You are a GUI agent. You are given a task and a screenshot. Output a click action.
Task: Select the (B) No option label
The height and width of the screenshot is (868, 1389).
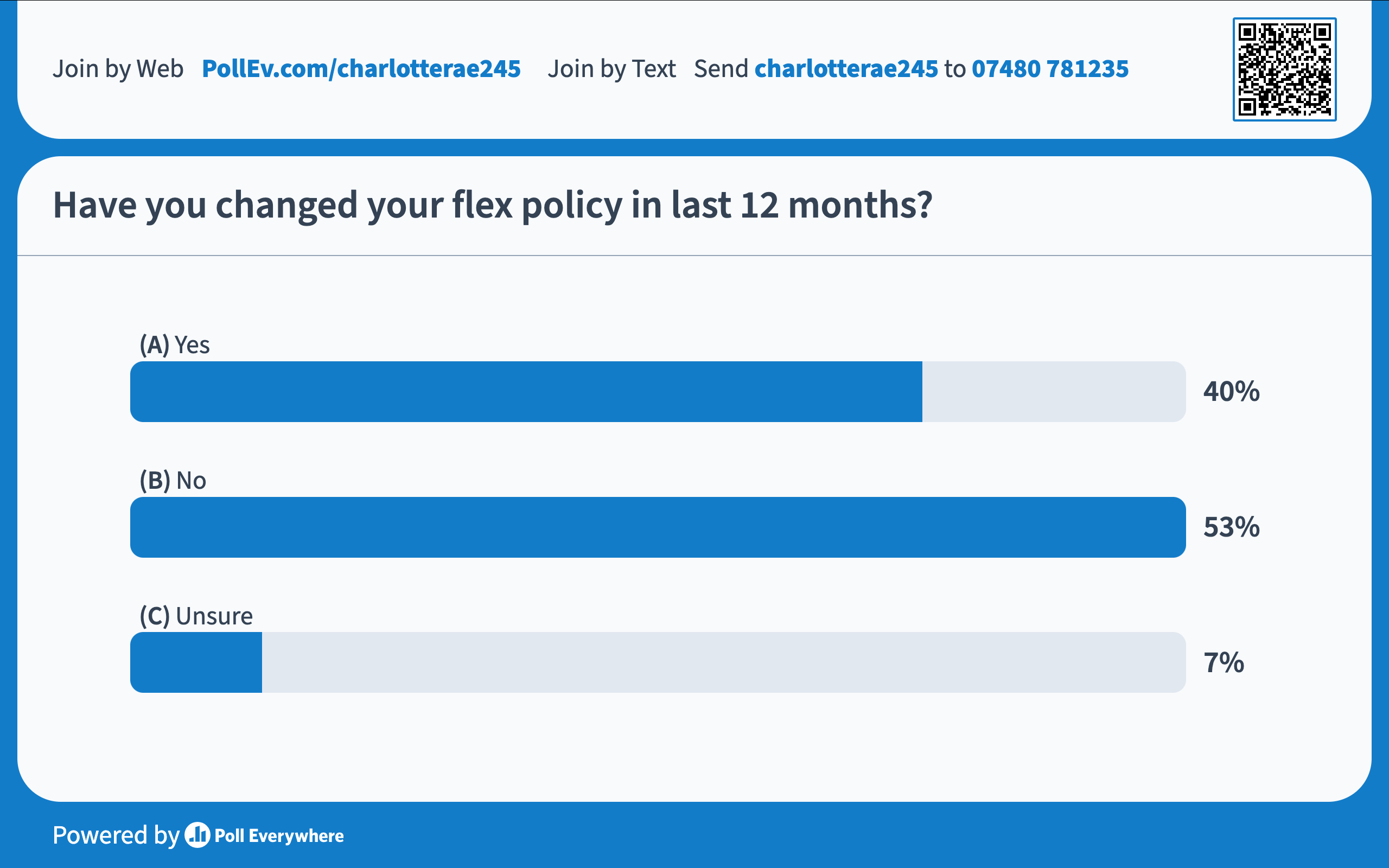click(173, 481)
